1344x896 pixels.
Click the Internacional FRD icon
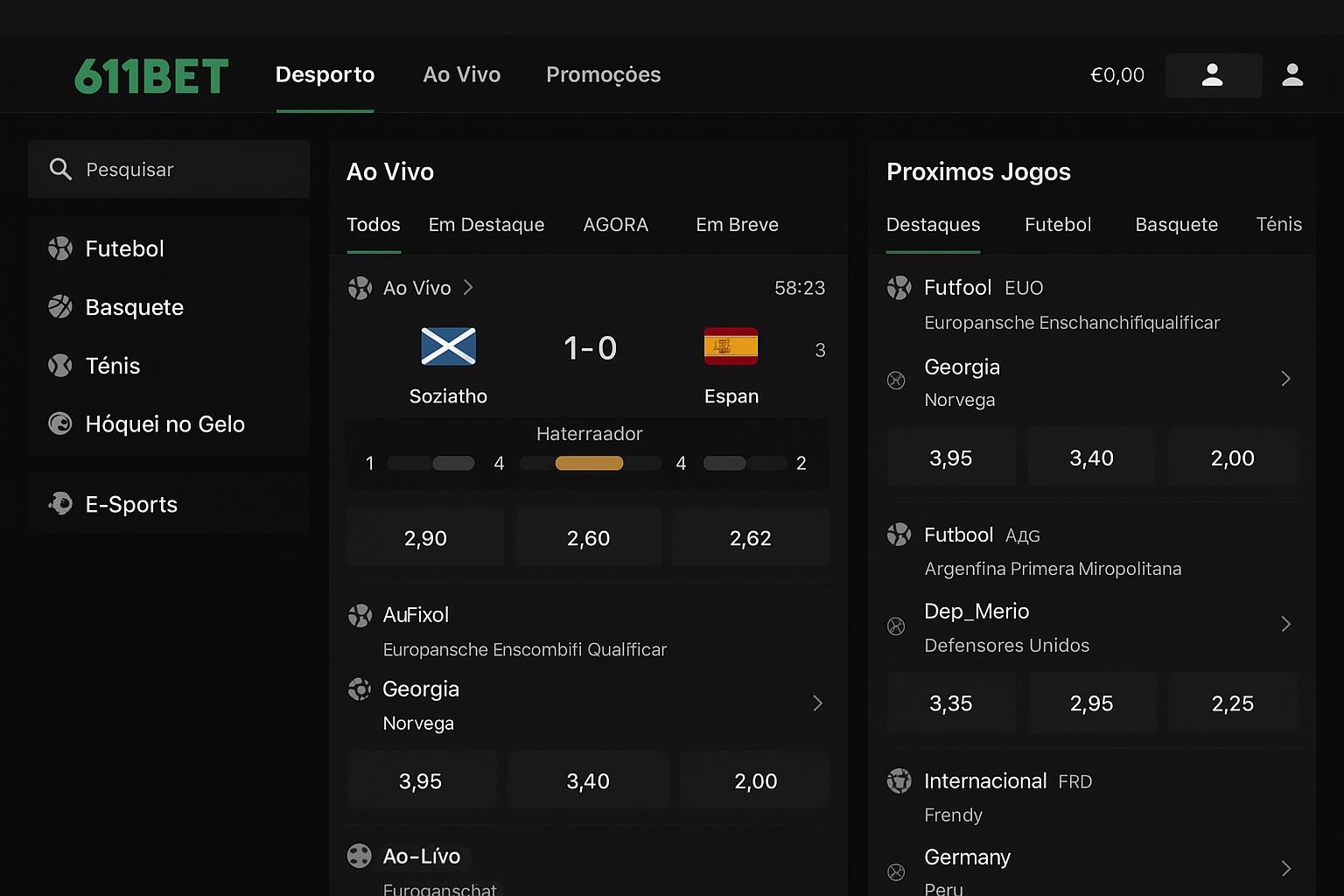coord(899,780)
